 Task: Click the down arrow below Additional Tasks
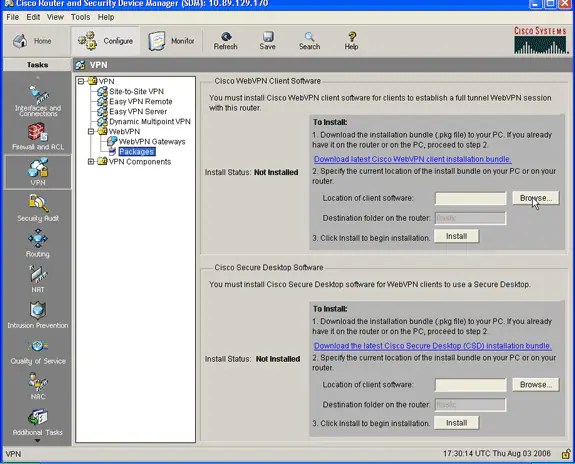coord(37,441)
